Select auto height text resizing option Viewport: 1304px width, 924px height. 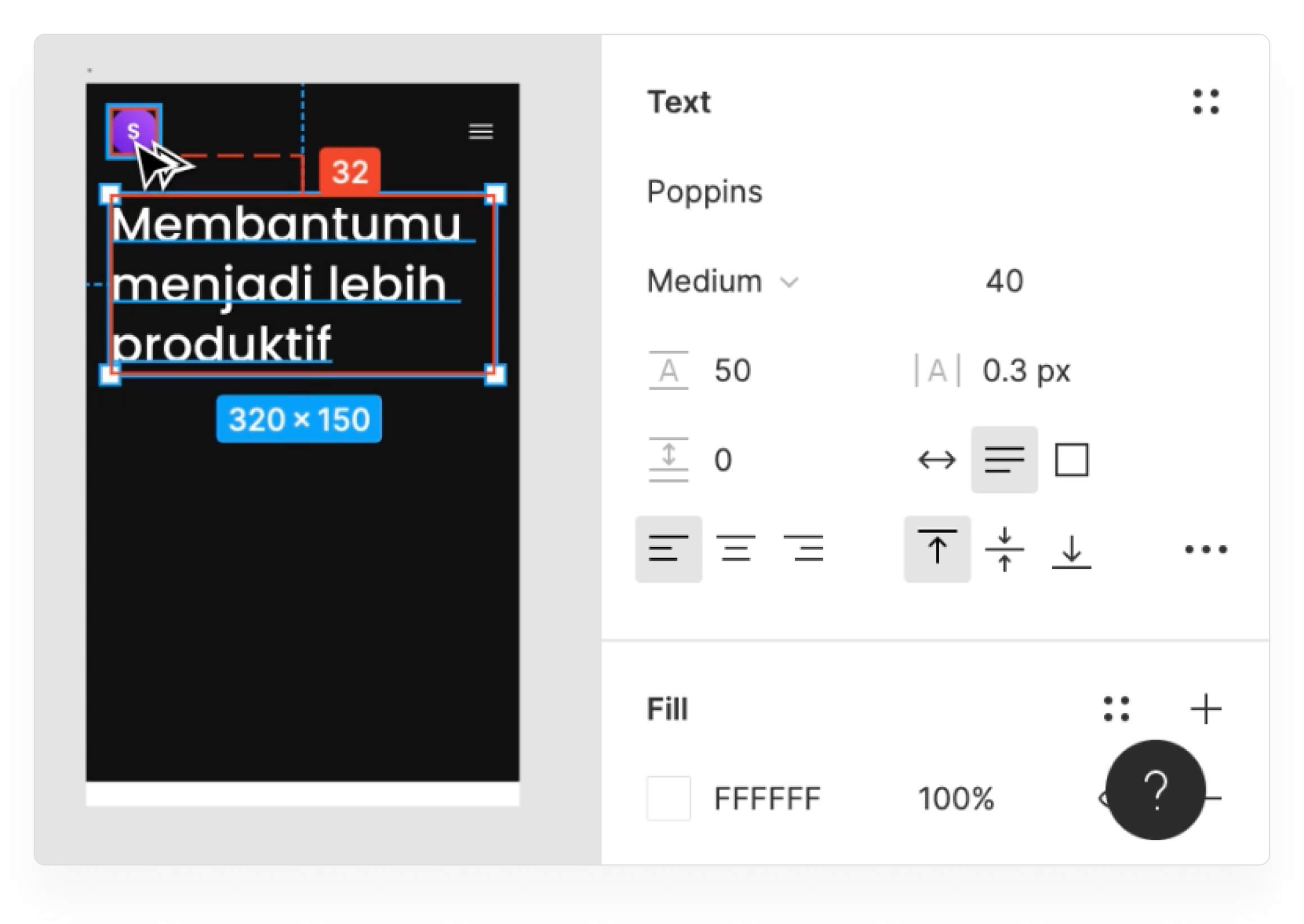[1004, 460]
